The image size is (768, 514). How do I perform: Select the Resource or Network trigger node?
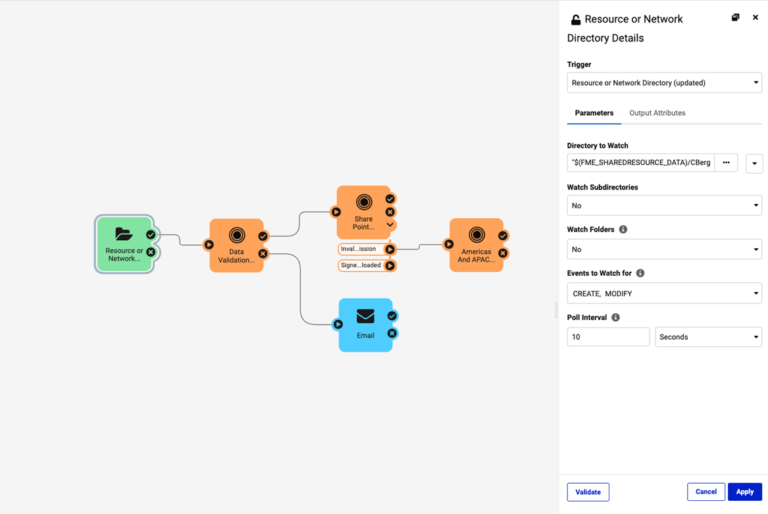click(x=123, y=244)
